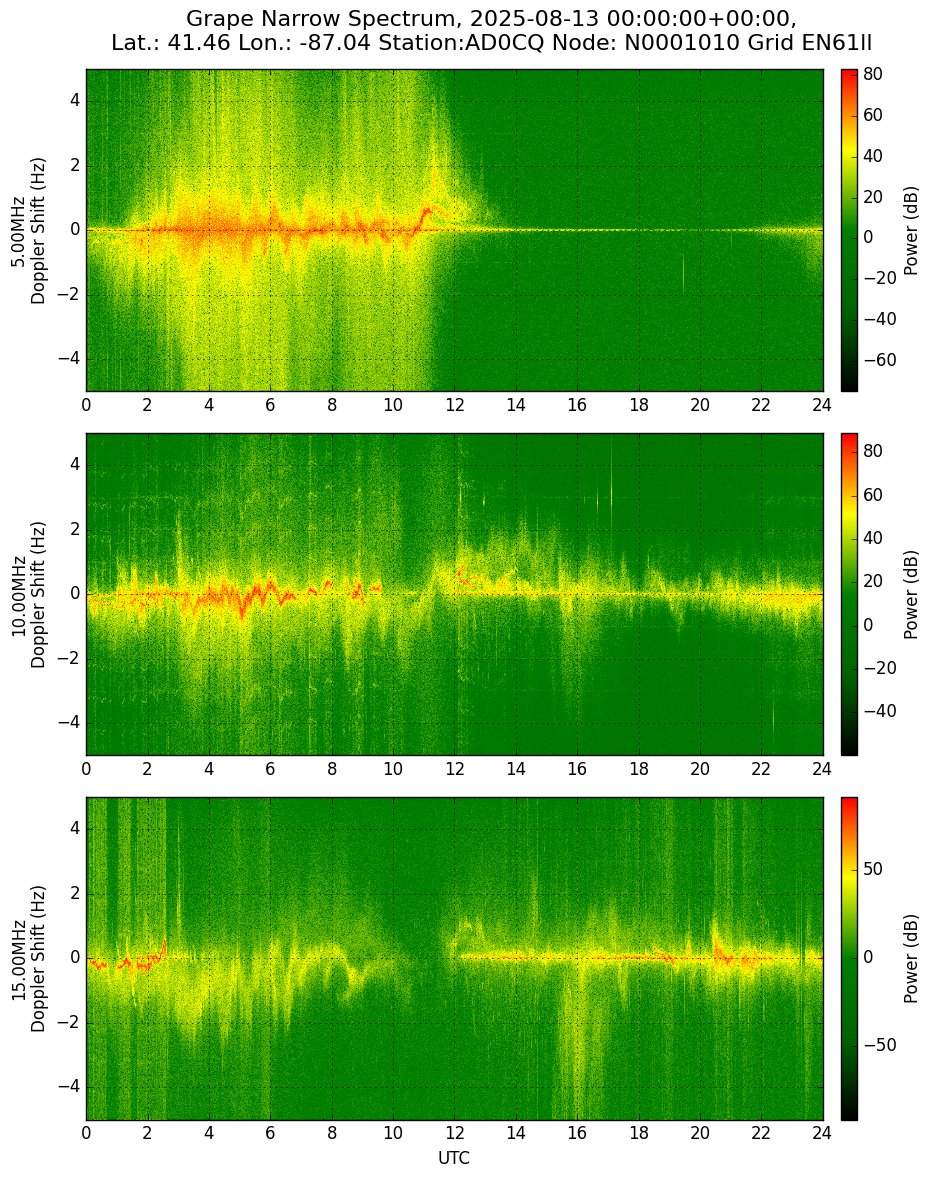Click the Power (dB) label of middle colorbar
Image resolution: width=932 pixels, height=1178 pixels.
pos(911,594)
